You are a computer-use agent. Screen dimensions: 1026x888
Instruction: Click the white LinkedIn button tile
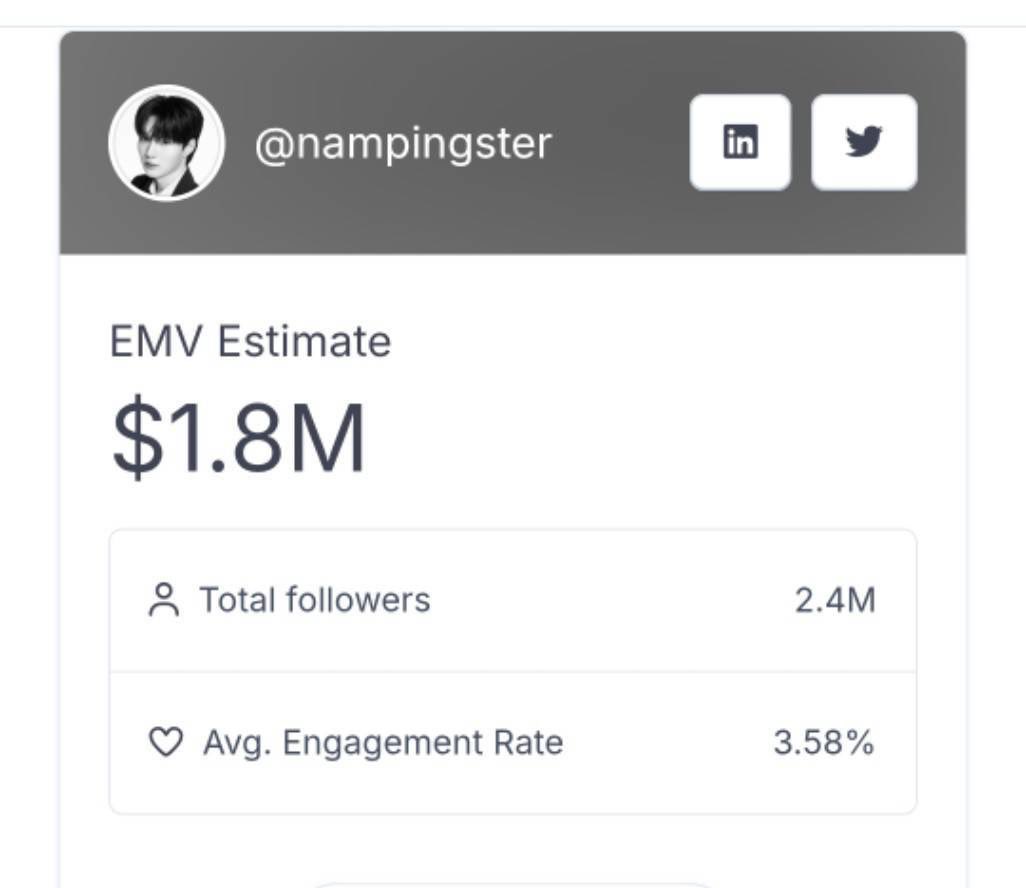[740, 142]
